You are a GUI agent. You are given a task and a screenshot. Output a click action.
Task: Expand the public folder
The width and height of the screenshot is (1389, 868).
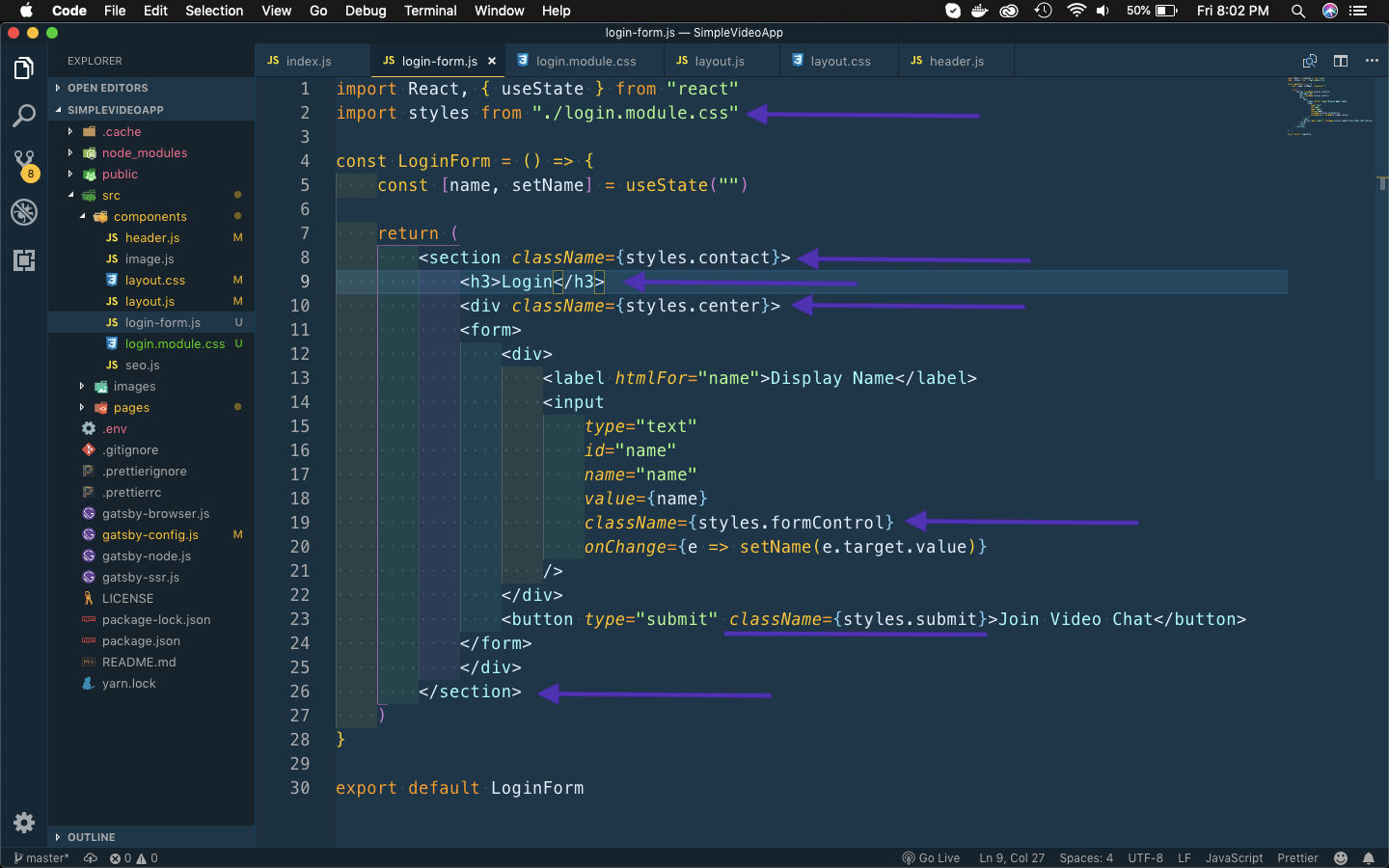point(151,174)
